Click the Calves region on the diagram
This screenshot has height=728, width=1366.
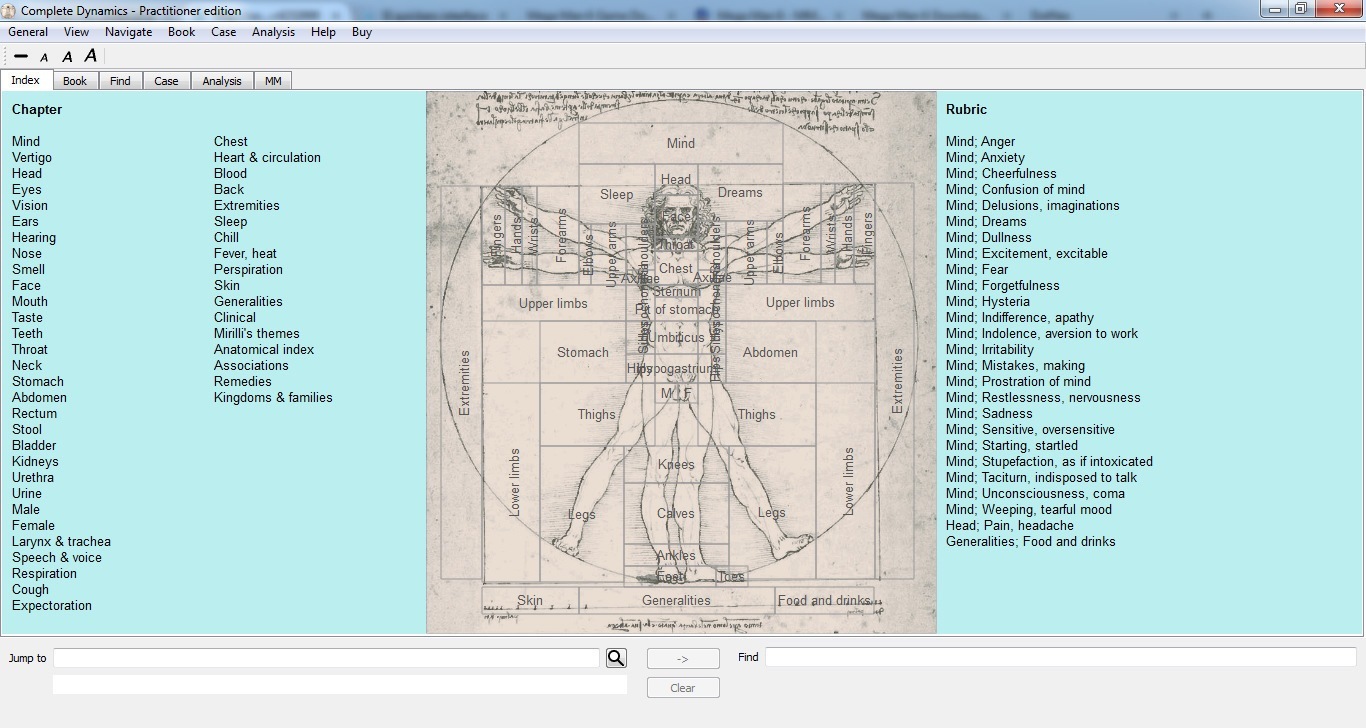click(x=676, y=514)
